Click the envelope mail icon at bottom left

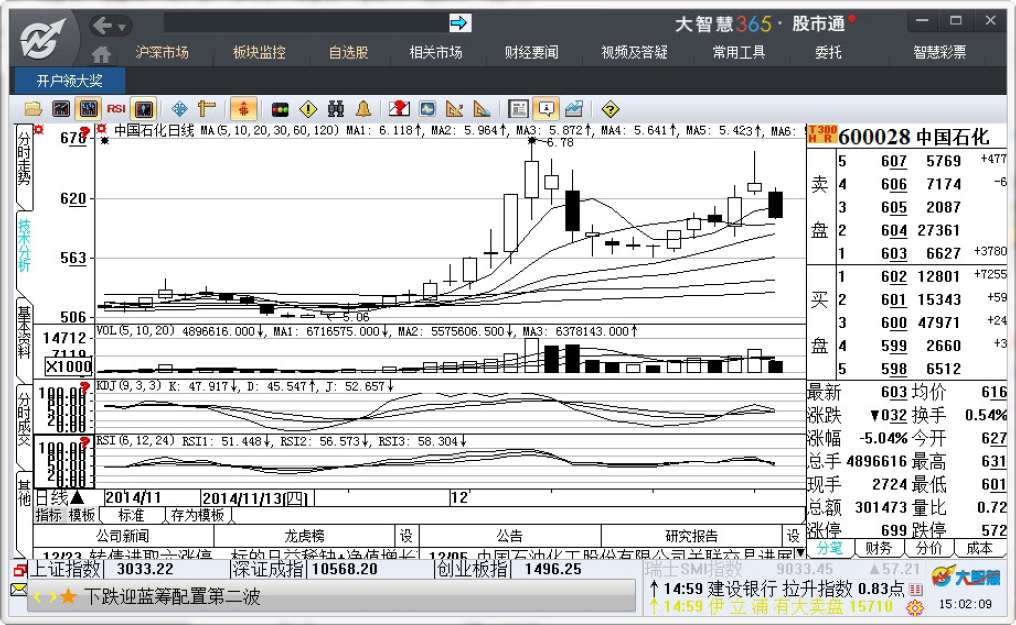(19, 589)
